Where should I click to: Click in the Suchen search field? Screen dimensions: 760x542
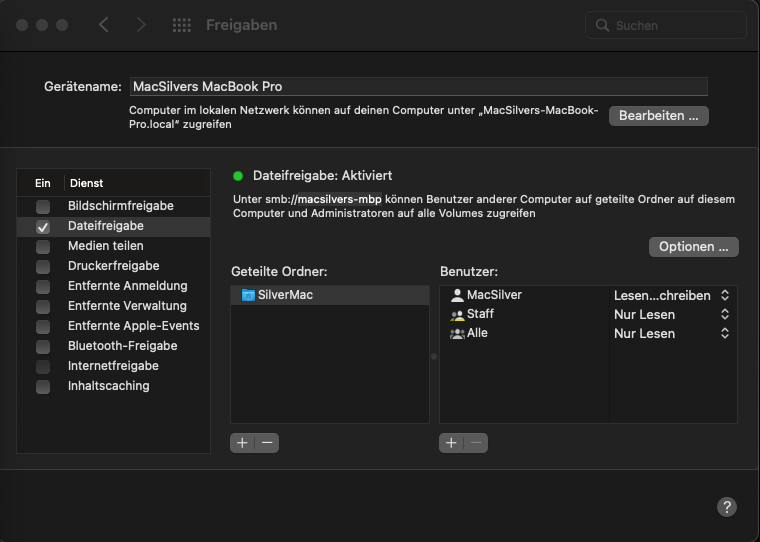pyautogui.click(x=665, y=25)
